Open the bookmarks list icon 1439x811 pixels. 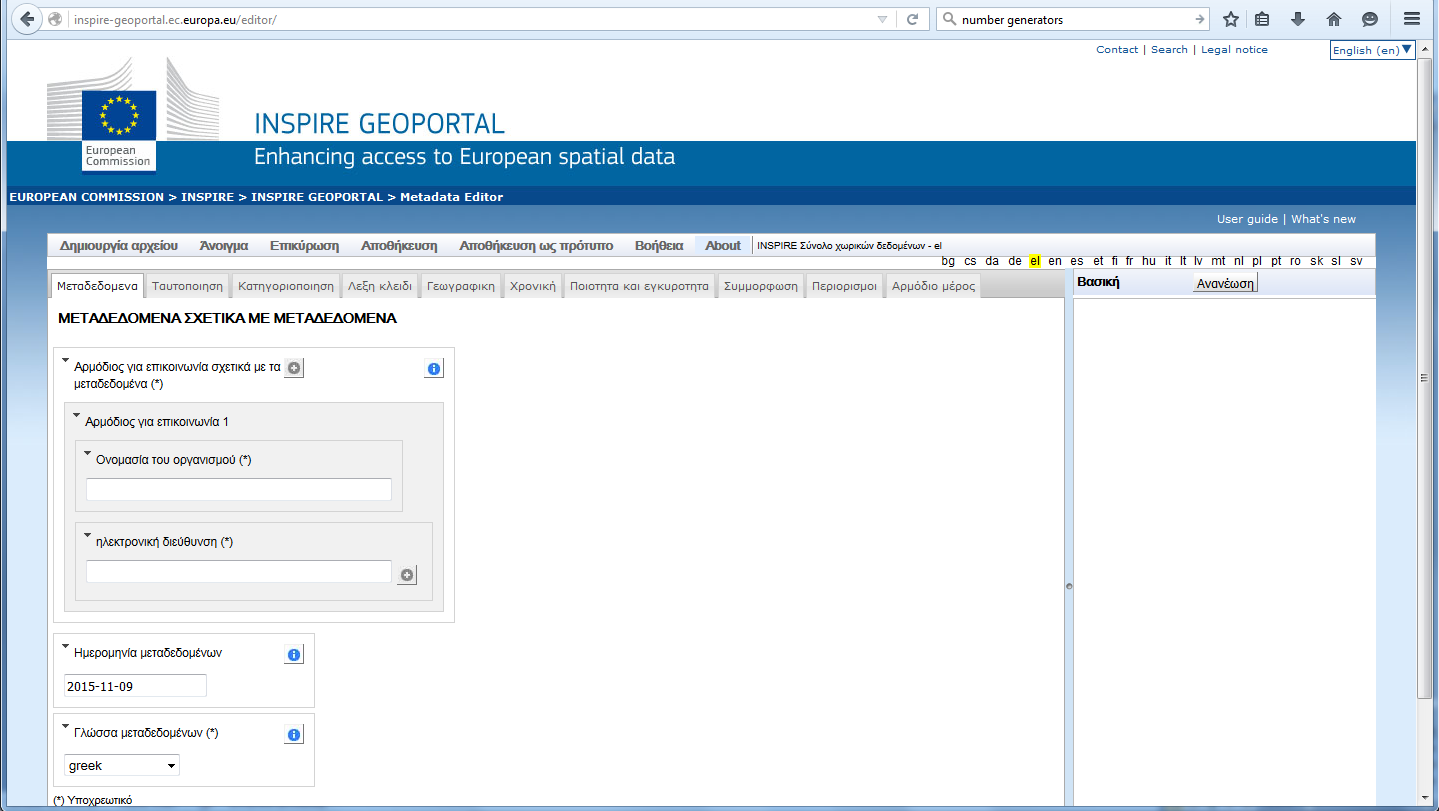coord(1262,19)
